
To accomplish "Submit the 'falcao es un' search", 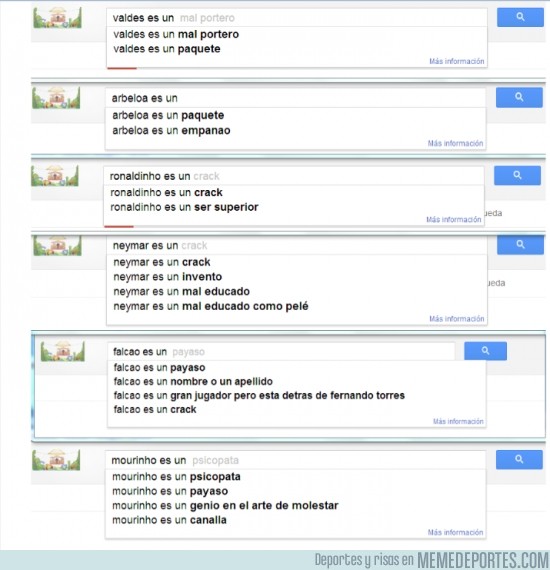I will click(x=485, y=351).
